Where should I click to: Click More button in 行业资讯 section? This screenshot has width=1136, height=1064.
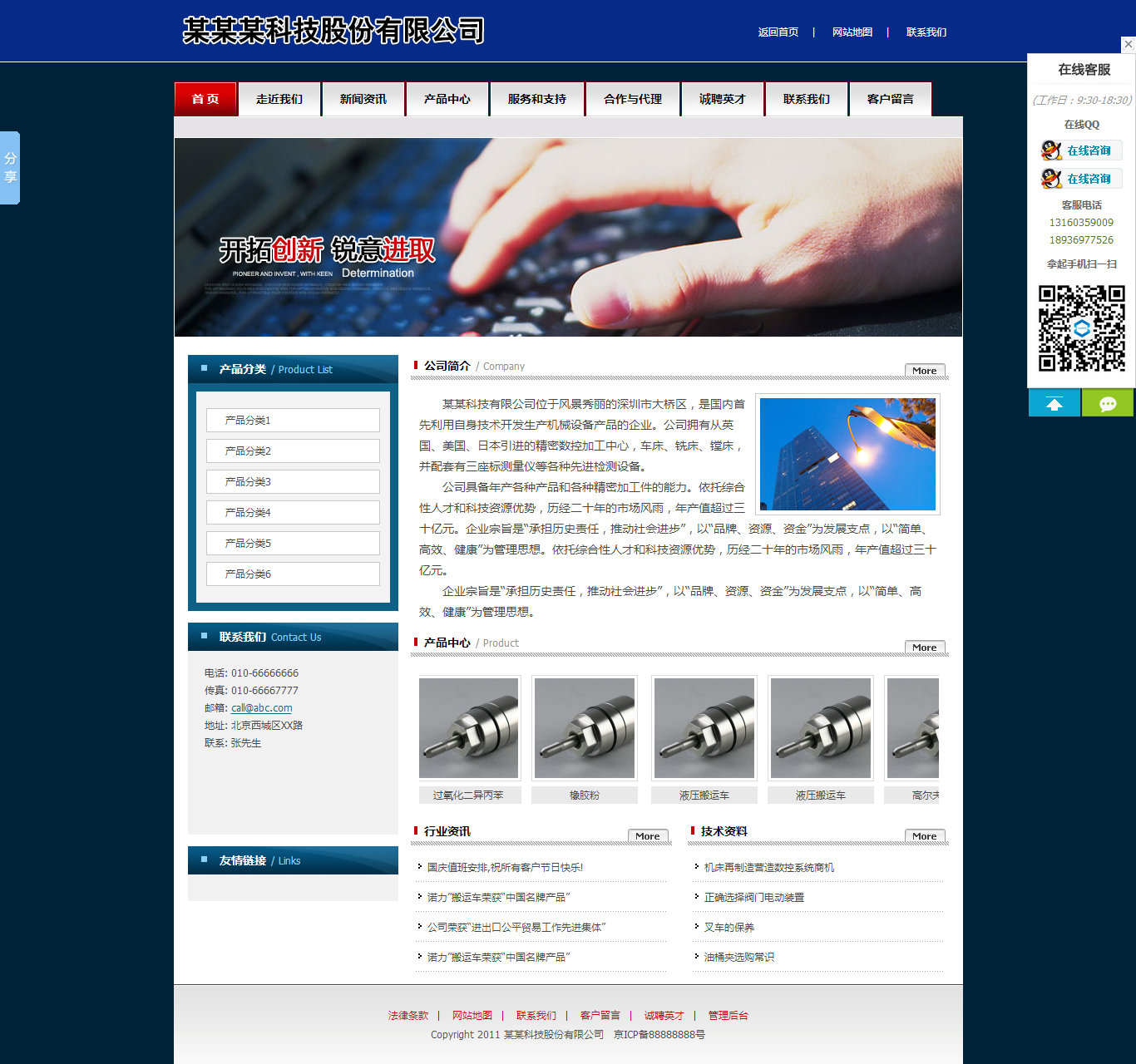[647, 836]
